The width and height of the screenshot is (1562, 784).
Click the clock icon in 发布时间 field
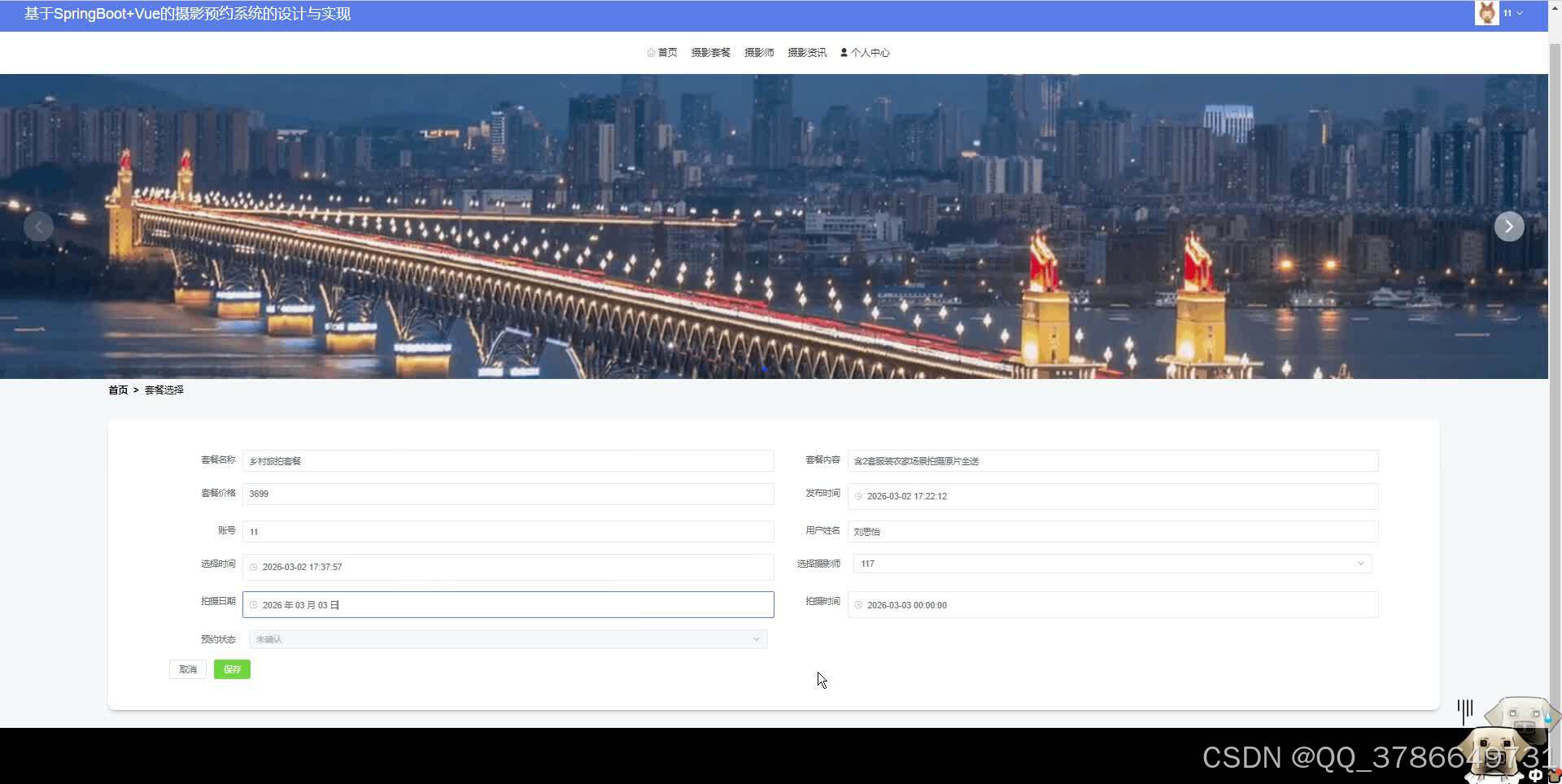click(x=858, y=496)
